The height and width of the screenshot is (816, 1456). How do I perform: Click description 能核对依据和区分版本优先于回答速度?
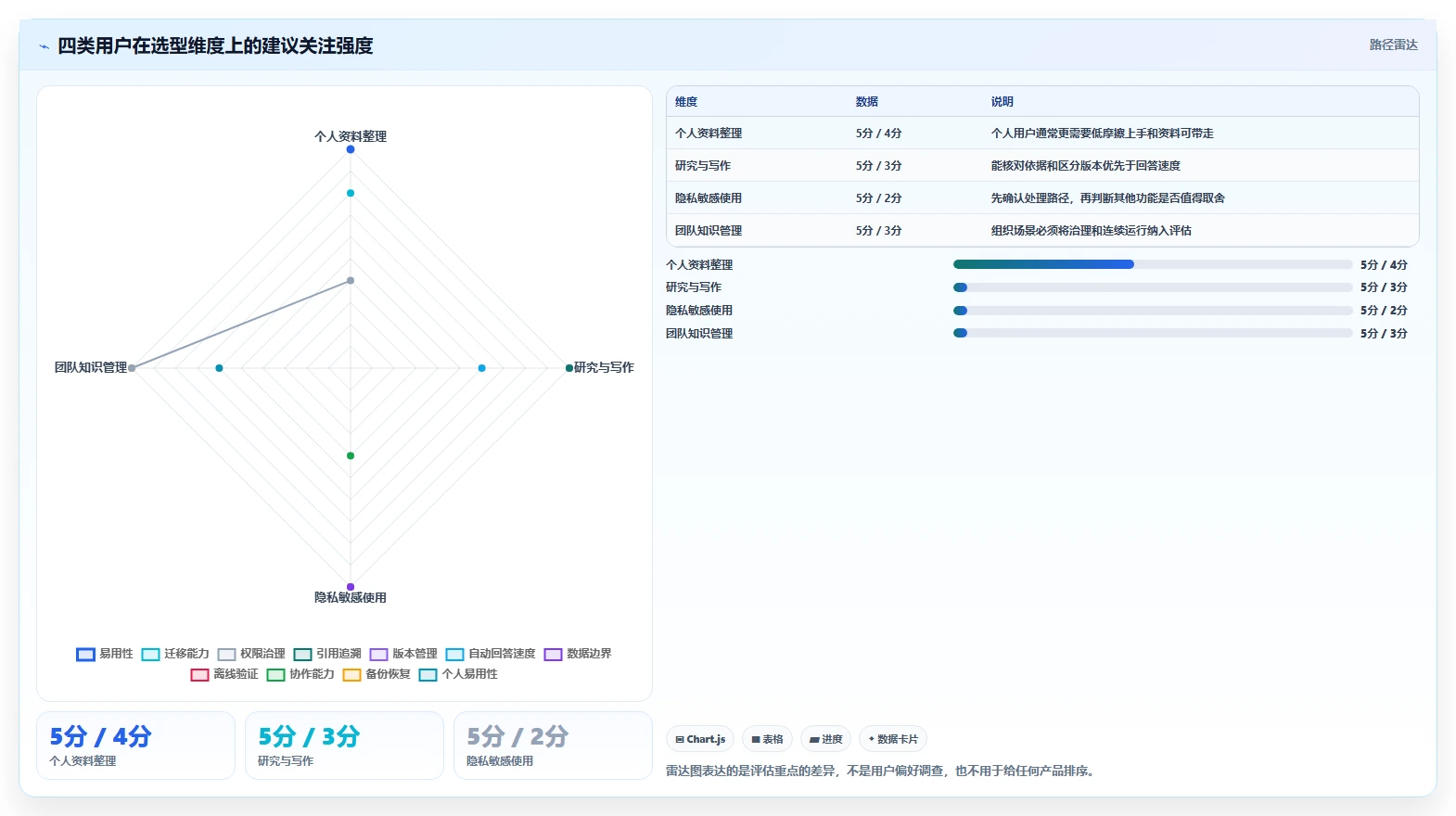click(x=1085, y=166)
